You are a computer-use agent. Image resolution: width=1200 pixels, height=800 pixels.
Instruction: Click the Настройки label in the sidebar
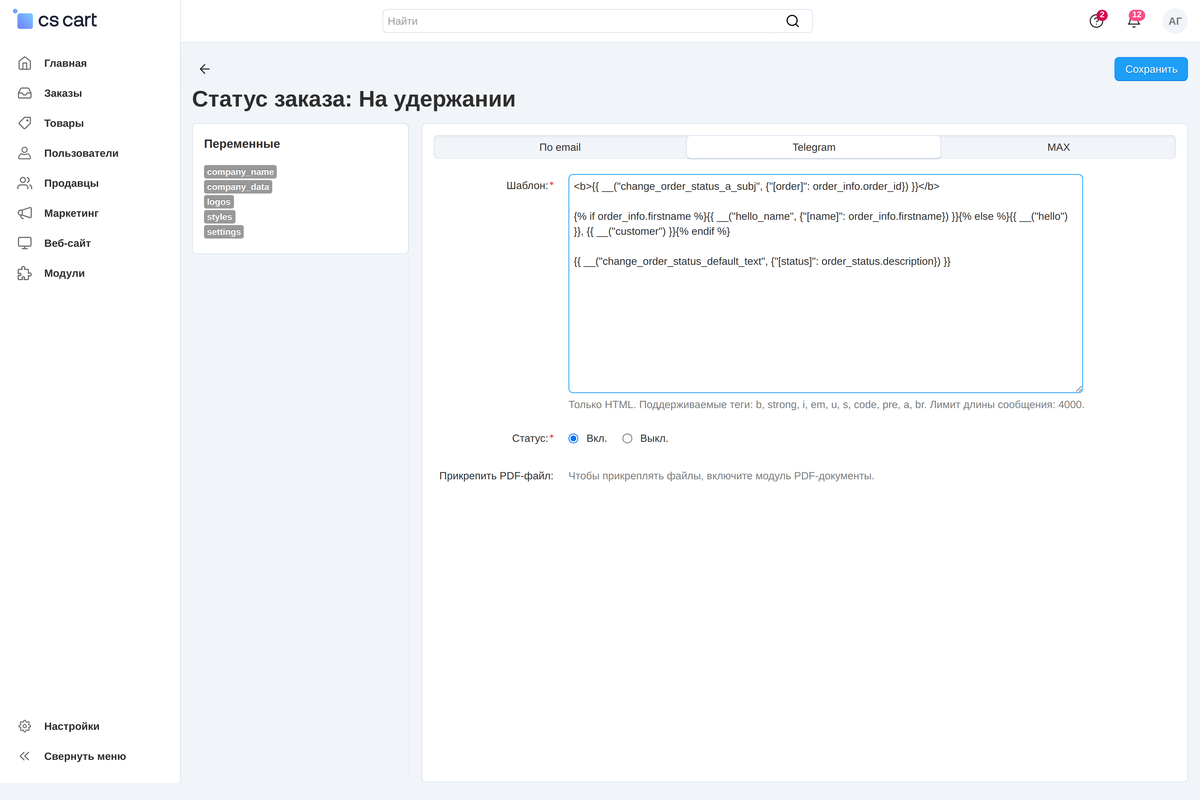tap(72, 726)
